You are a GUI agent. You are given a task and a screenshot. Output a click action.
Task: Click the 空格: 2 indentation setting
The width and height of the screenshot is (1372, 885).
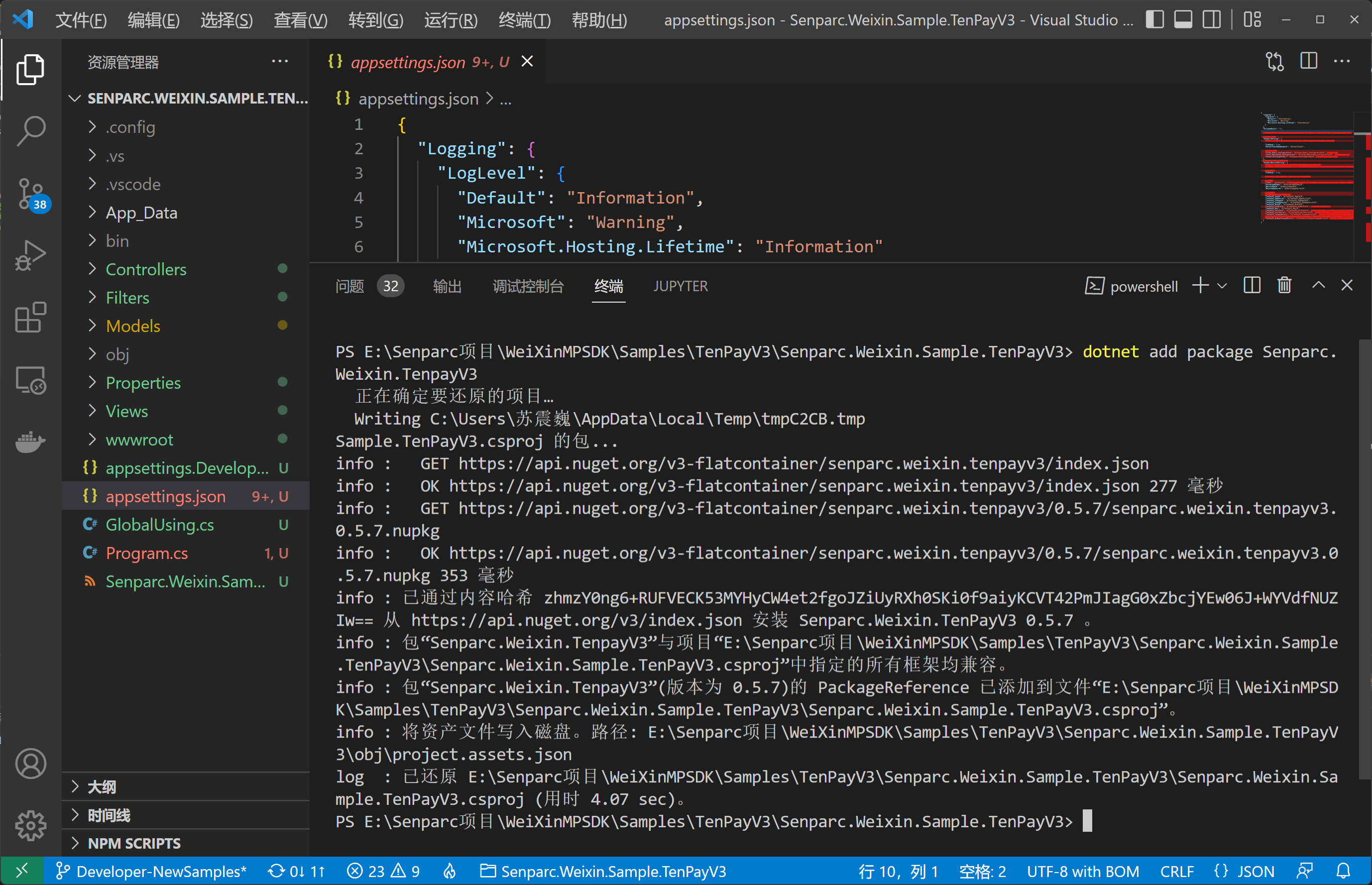(x=982, y=871)
